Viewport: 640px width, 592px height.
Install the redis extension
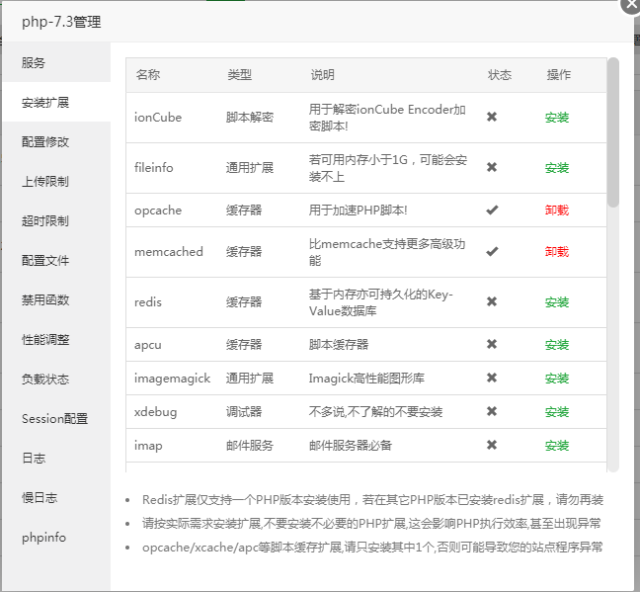[x=557, y=302]
